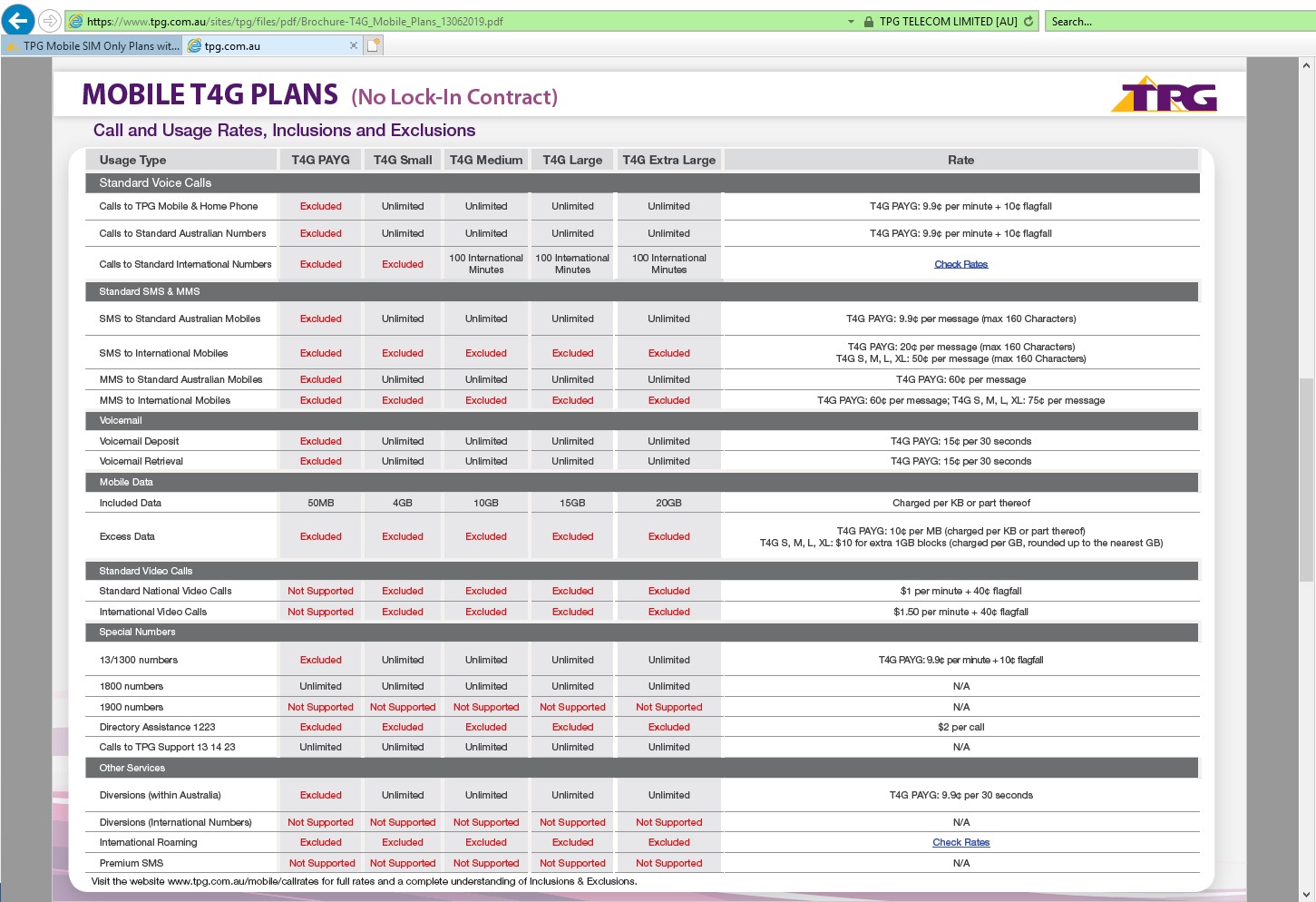
Task: Click 'Calls to Standard International Numbers' row label
Action: (185, 264)
